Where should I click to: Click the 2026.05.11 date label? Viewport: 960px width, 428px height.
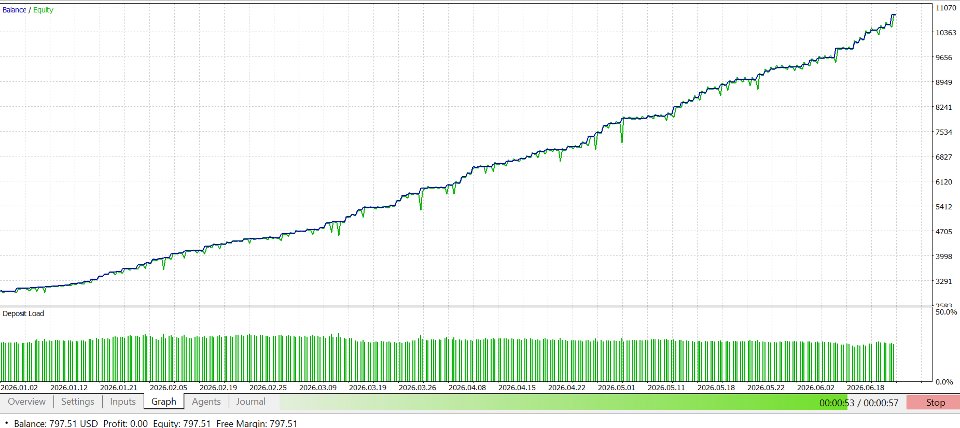(666, 388)
